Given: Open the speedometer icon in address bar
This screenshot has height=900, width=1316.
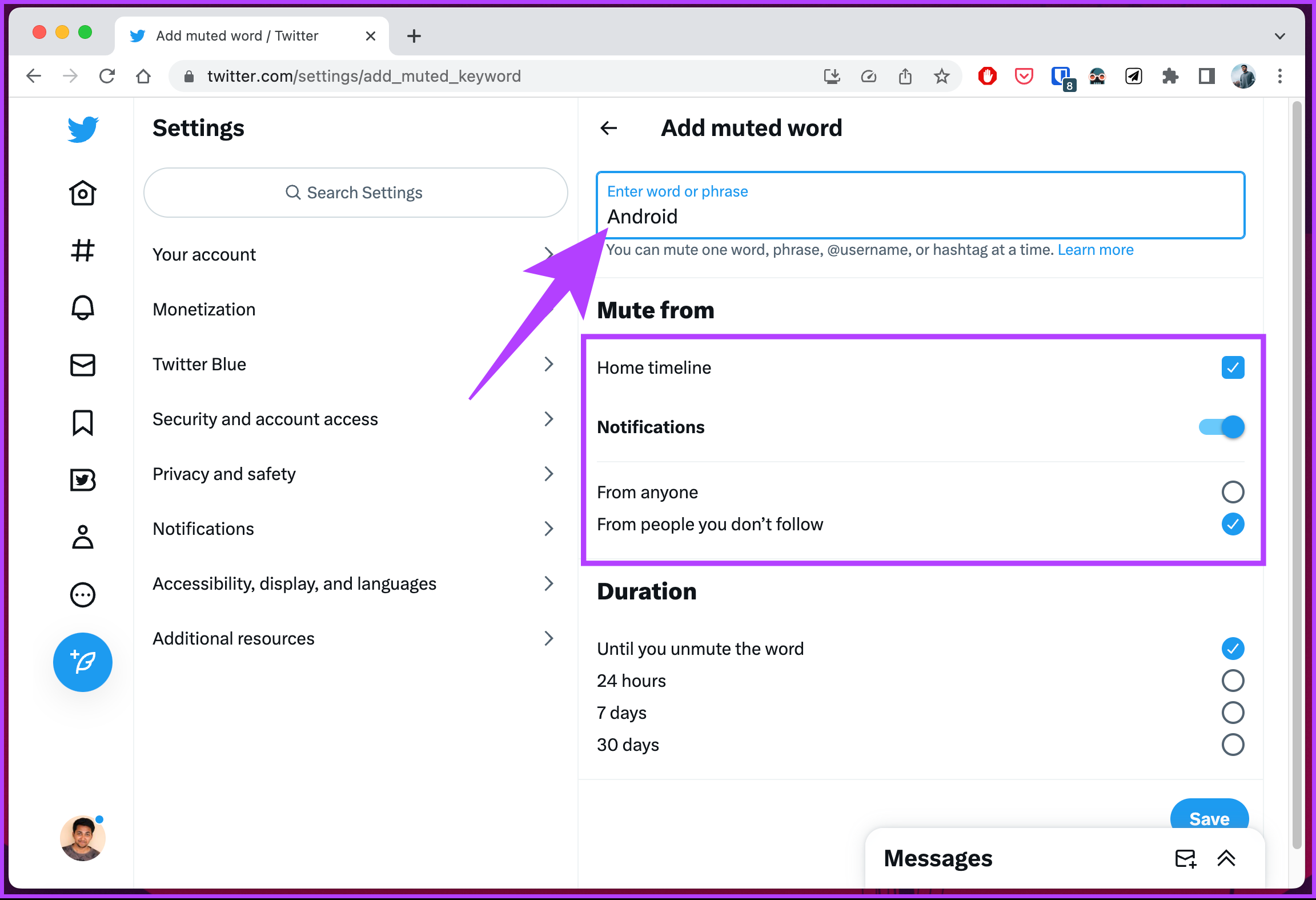Looking at the screenshot, I should click(869, 76).
